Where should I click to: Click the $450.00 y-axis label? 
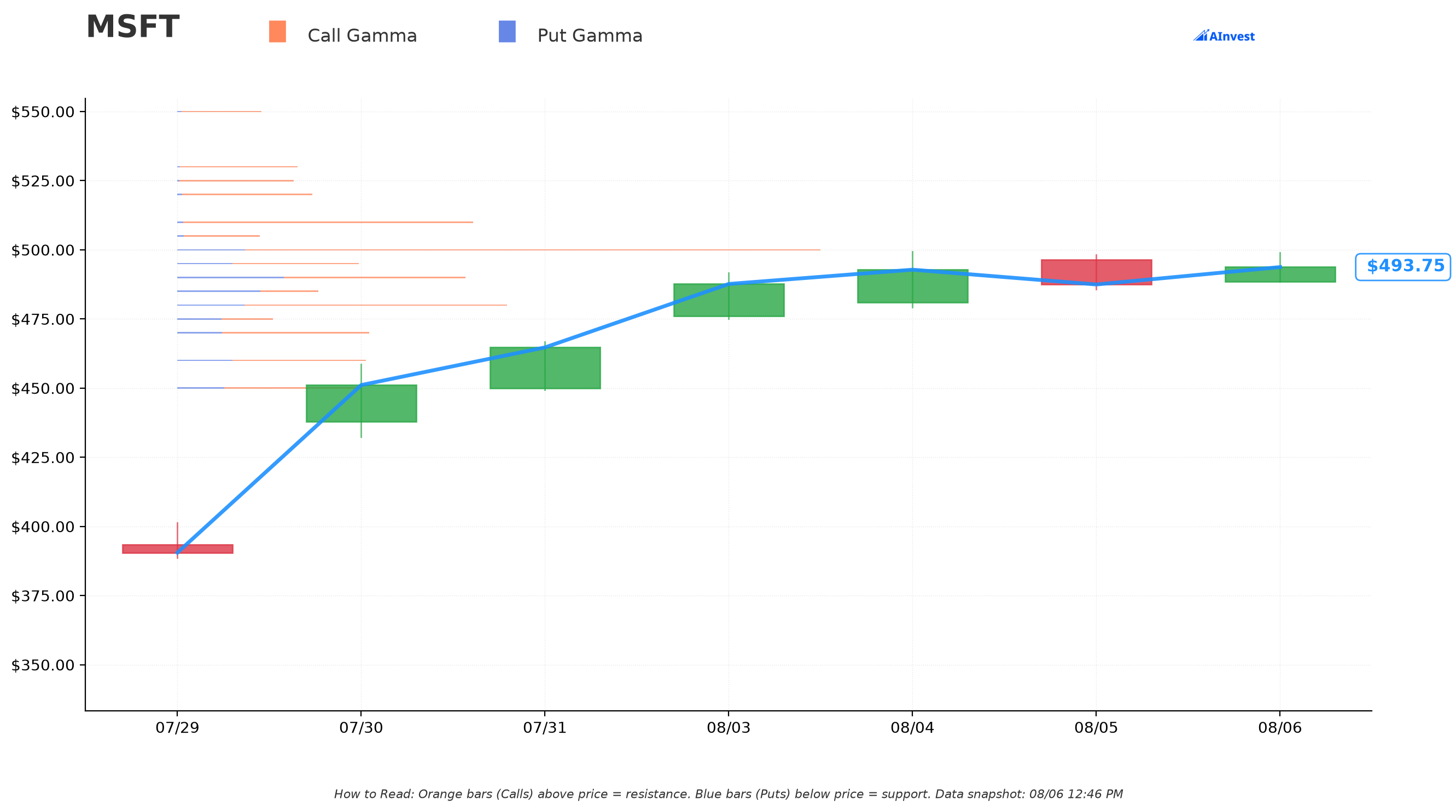pos(43,388)
